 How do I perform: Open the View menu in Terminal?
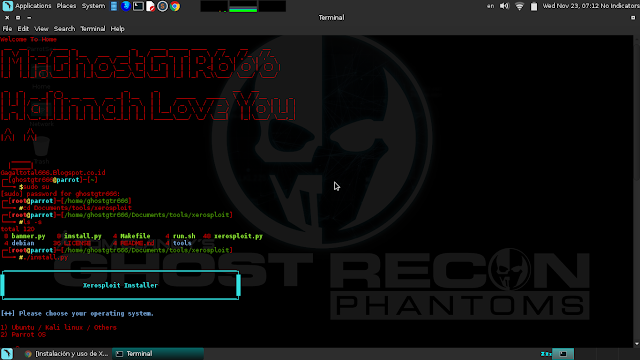[x=41, y=29]
